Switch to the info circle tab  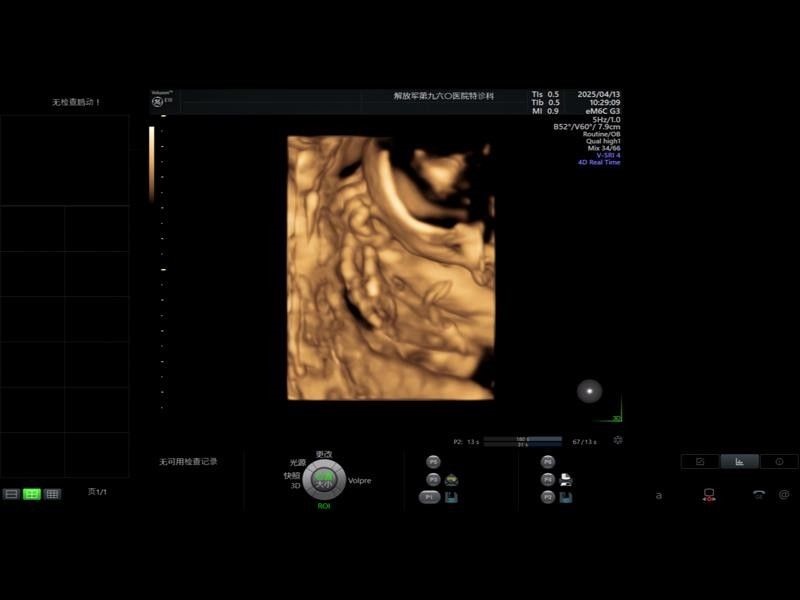click(x=779, y=462)
